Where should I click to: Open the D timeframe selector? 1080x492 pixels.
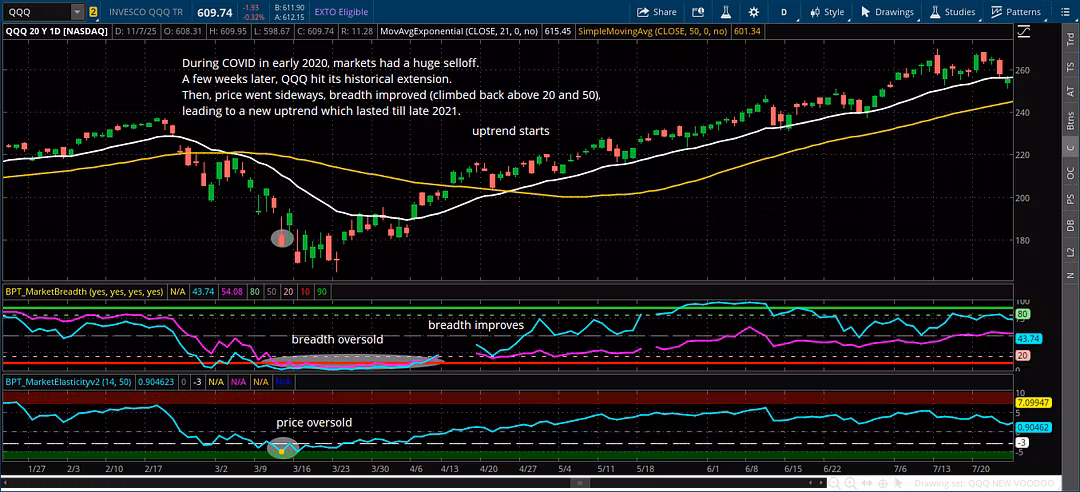pos(784,12)
